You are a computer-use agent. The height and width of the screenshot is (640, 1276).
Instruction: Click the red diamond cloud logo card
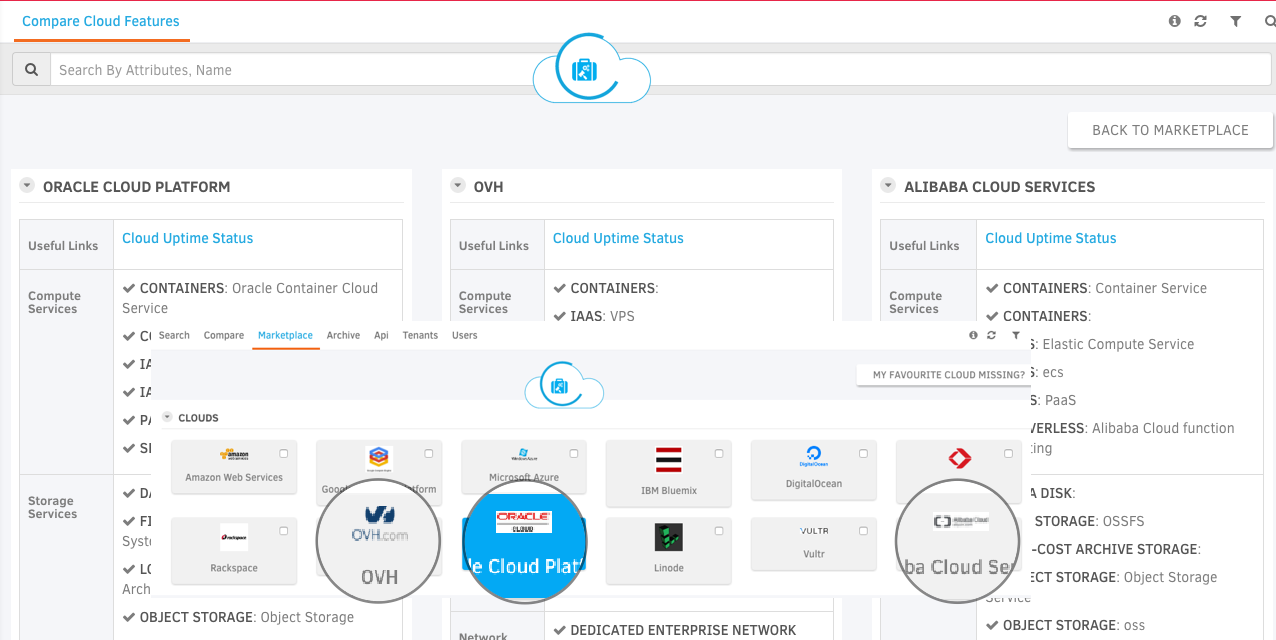tap(959, 459)
